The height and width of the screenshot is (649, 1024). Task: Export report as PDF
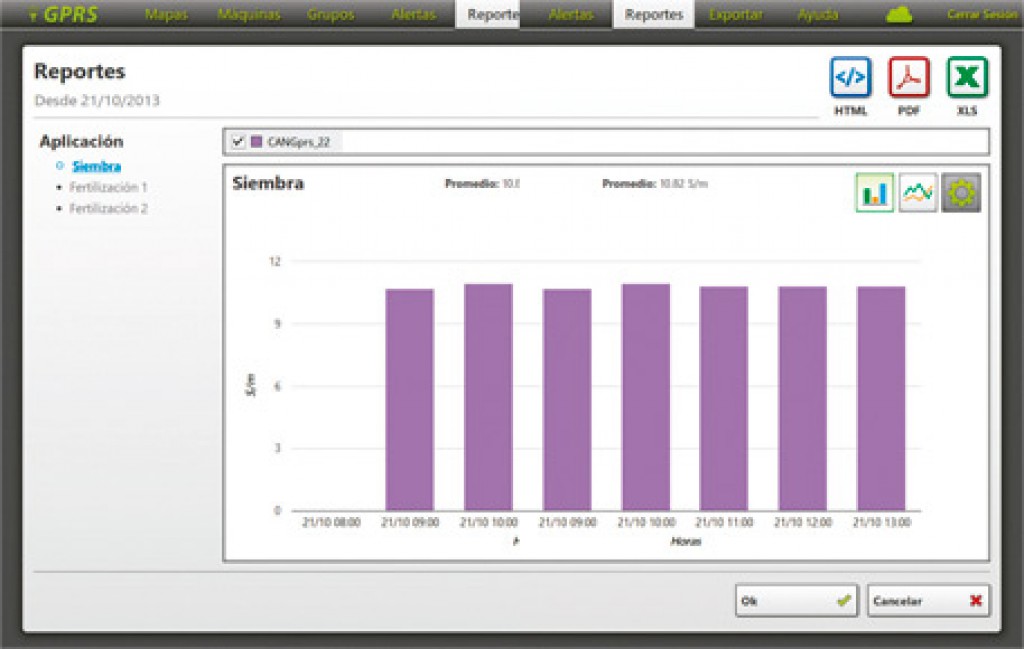pos(908,78)
